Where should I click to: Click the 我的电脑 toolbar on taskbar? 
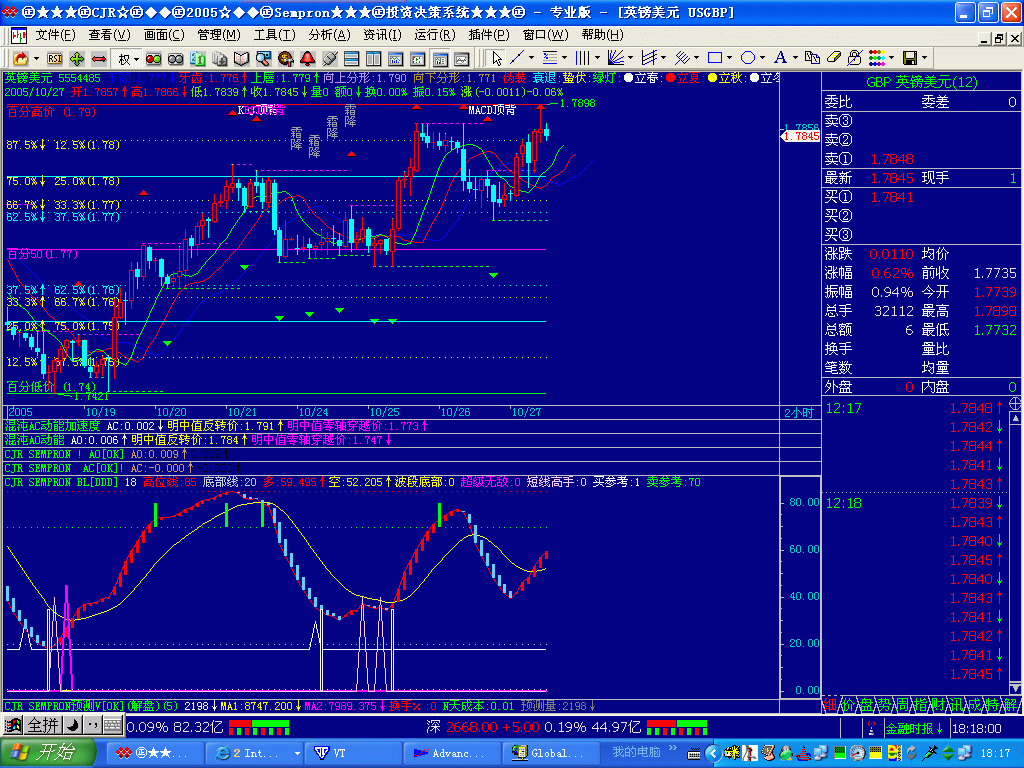click(635, 752)
